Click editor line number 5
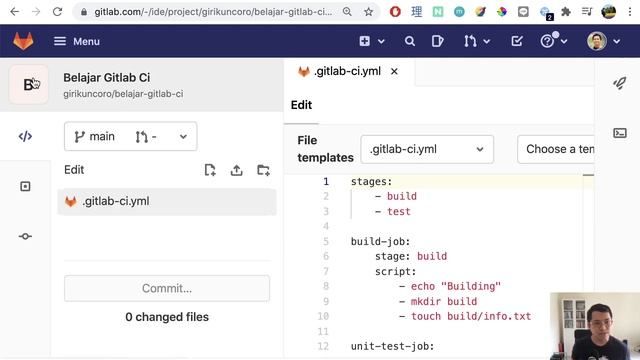640x360 pixels. coord(326,242)
